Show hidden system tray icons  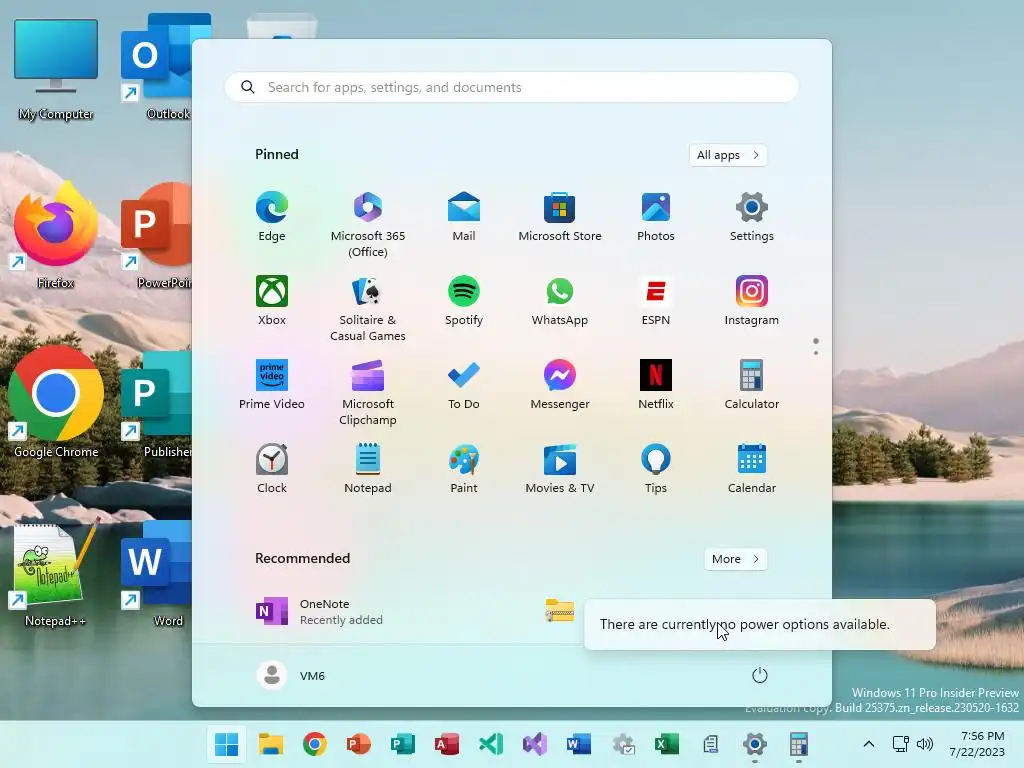coord(869,744)
